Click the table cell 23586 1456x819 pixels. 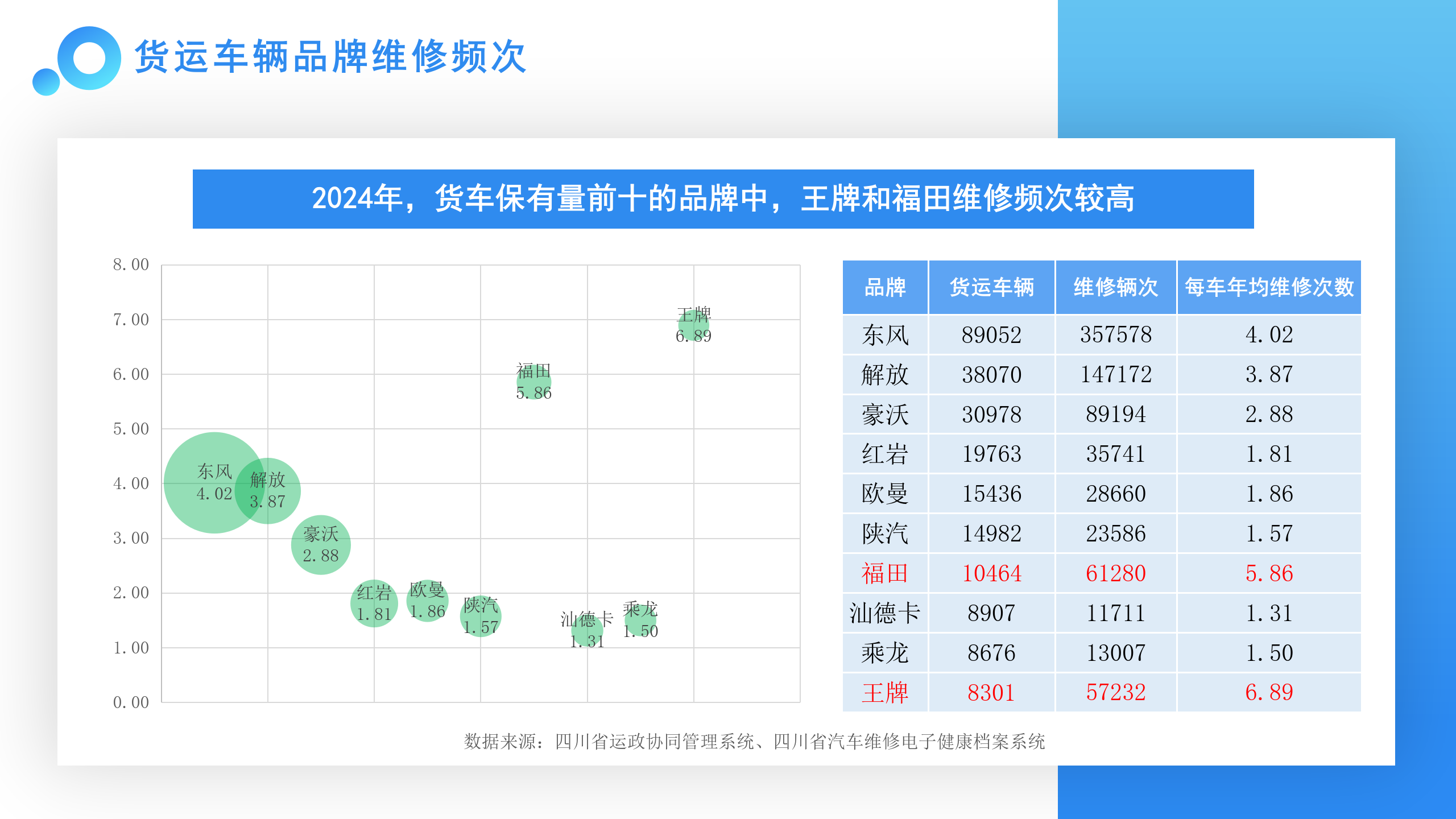pos(1116,533)
